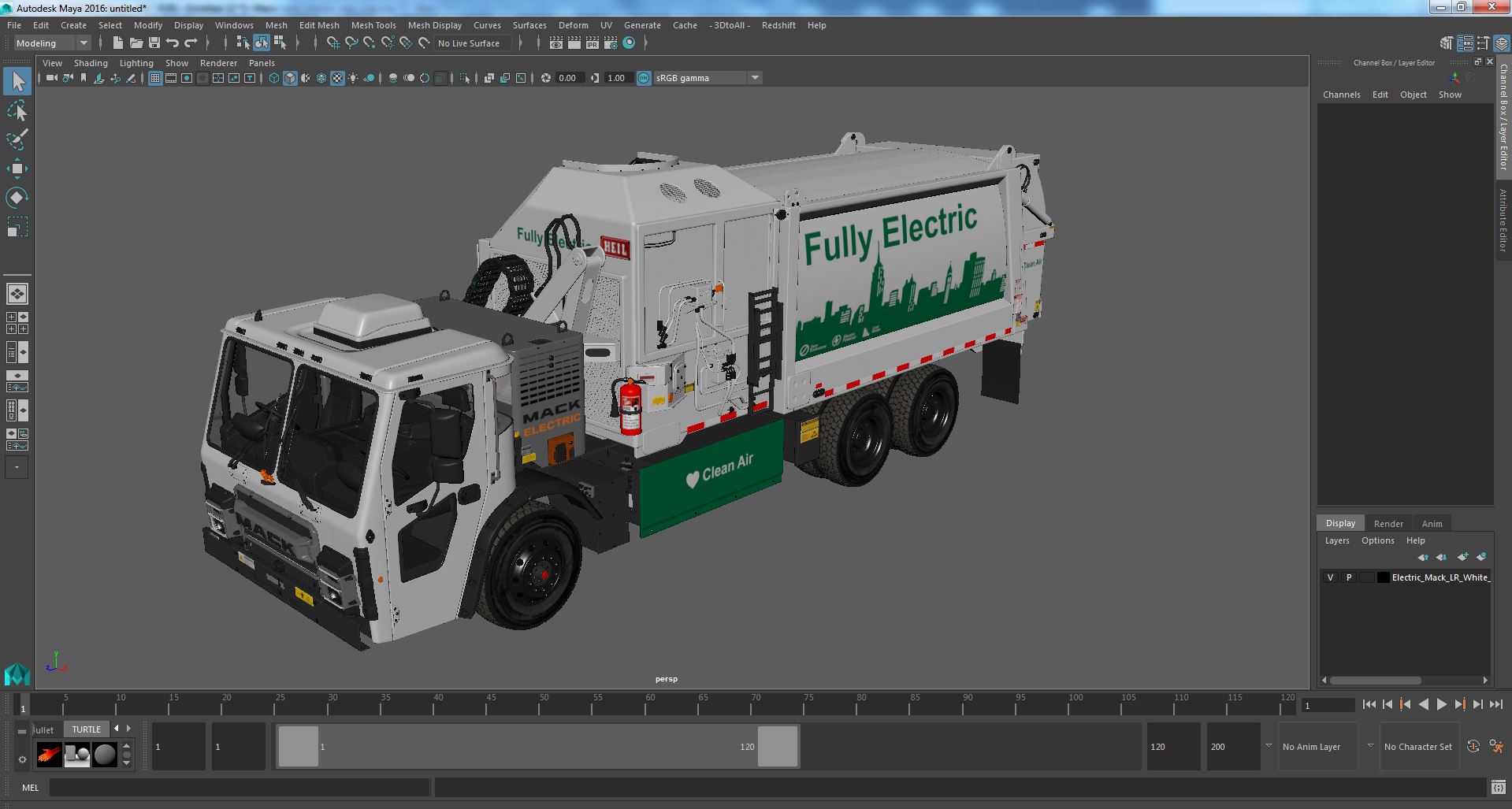Move selected layer up

(x=1423, y=557)
